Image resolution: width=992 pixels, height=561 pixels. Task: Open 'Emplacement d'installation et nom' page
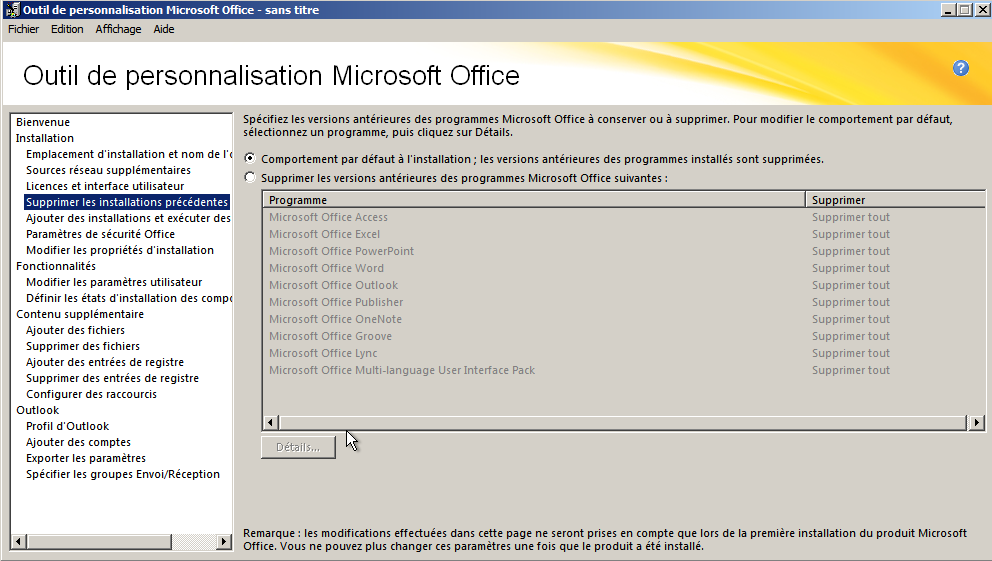[128, 154]
